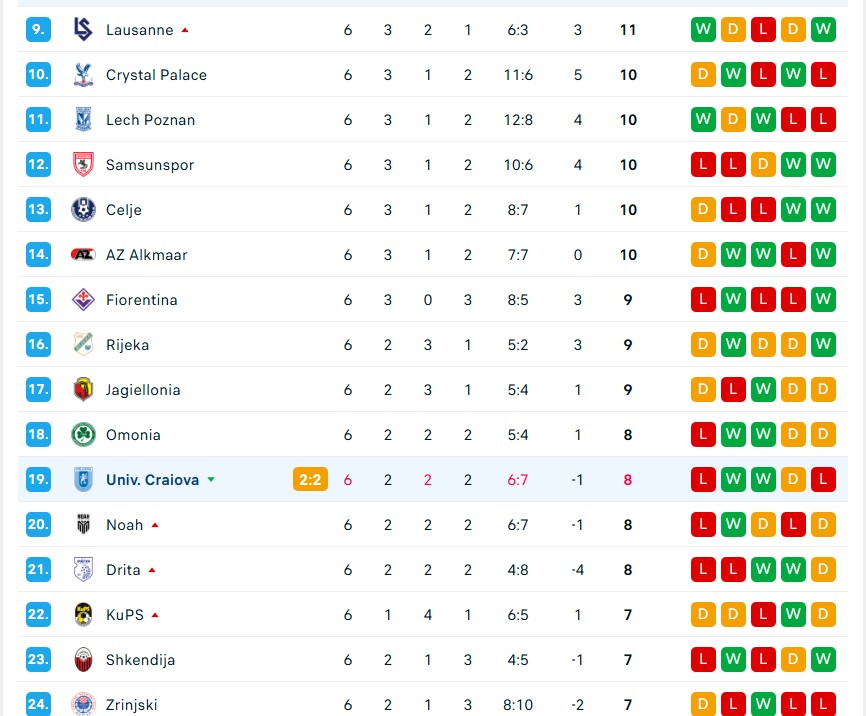Click the red up arrow beside Noah
The image size is (866, 716).
click(x=155, y=525)
